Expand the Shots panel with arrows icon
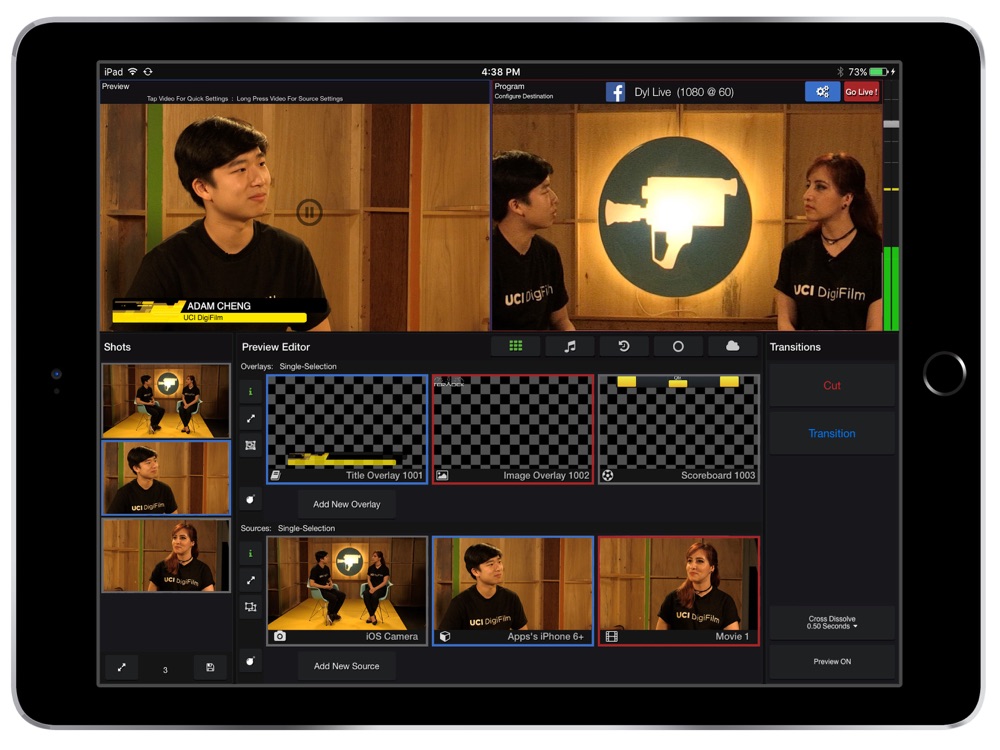Screen dimensions: 1000x750 122,668
